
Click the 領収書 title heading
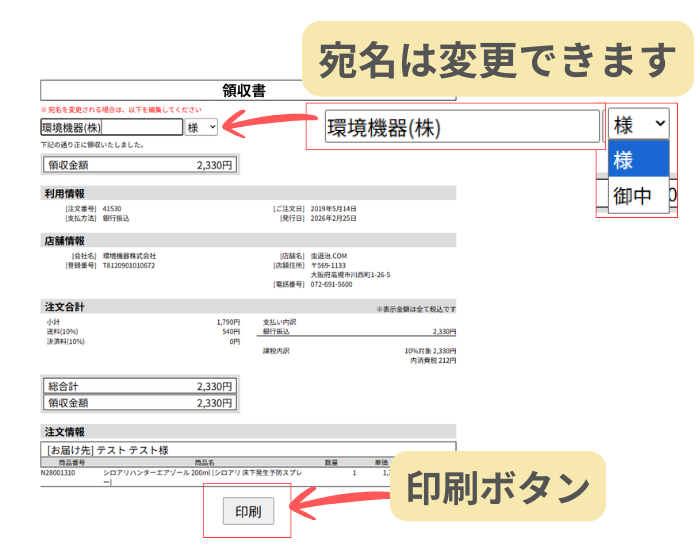pyautogui.click(x=244, y=91)
